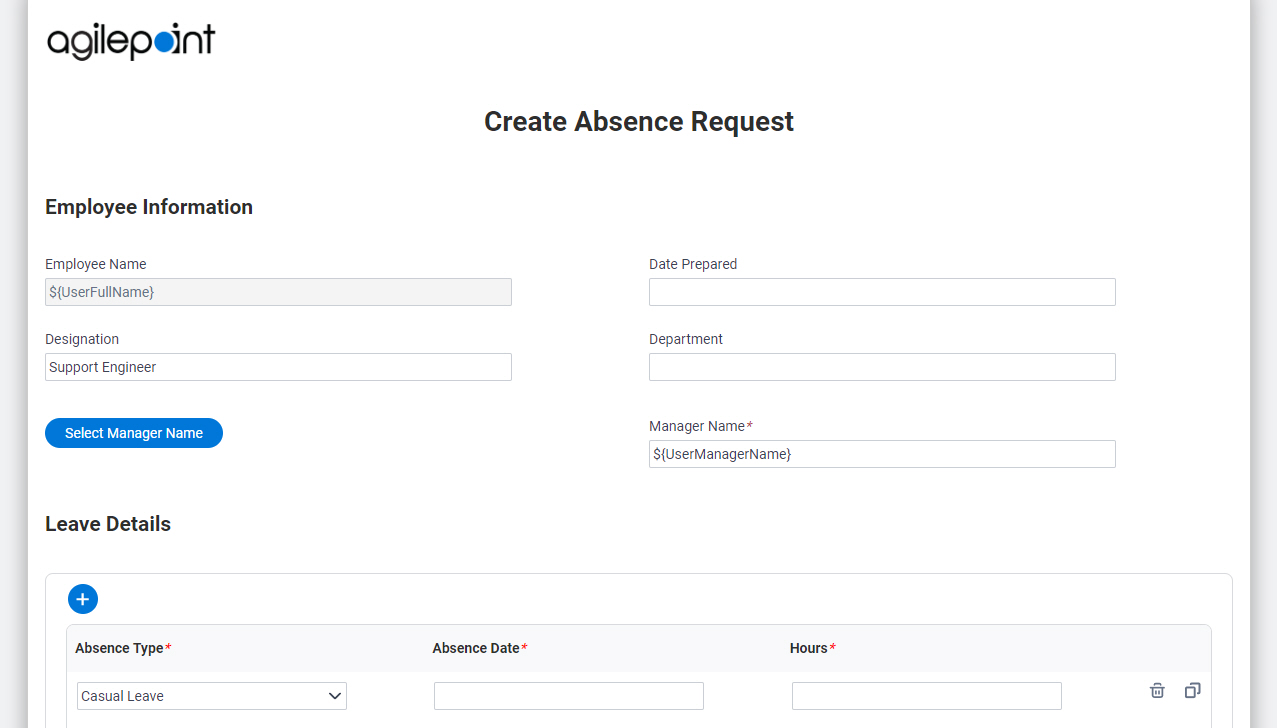1277x728 pixels.
Task: Click the Department input field
Action: pyautogui.click(x=882, y=367)
